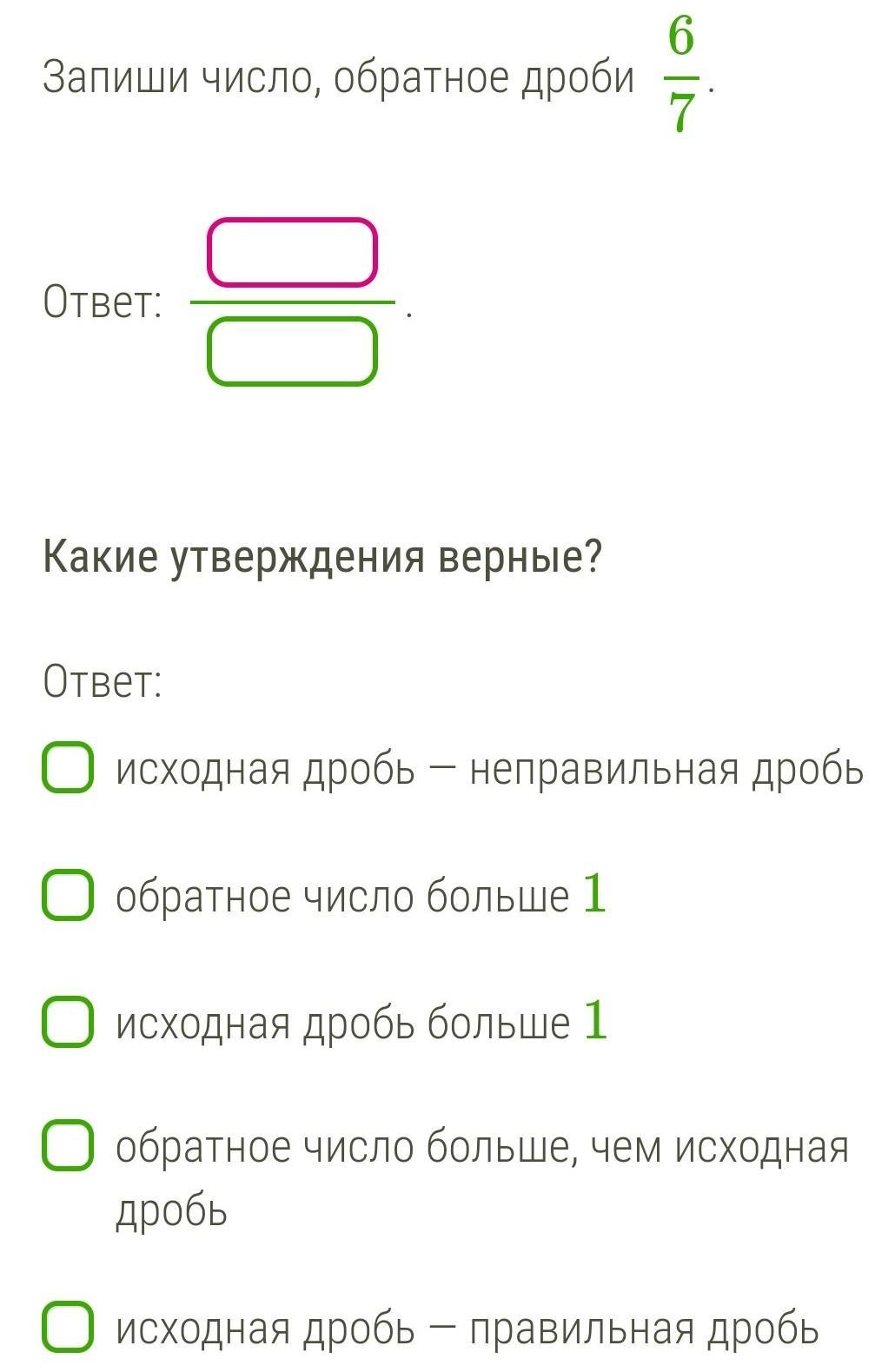Enable the 'исходная дробь больше 1' checkbox
895x1372 pixels.
click(68, 1021)
